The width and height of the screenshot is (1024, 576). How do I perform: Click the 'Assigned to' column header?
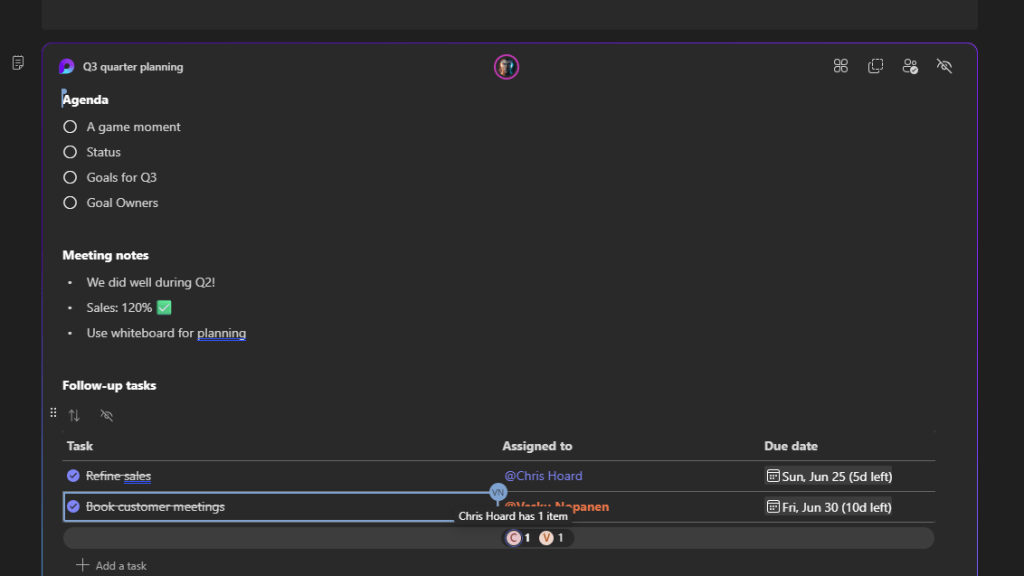click(537, 446)
